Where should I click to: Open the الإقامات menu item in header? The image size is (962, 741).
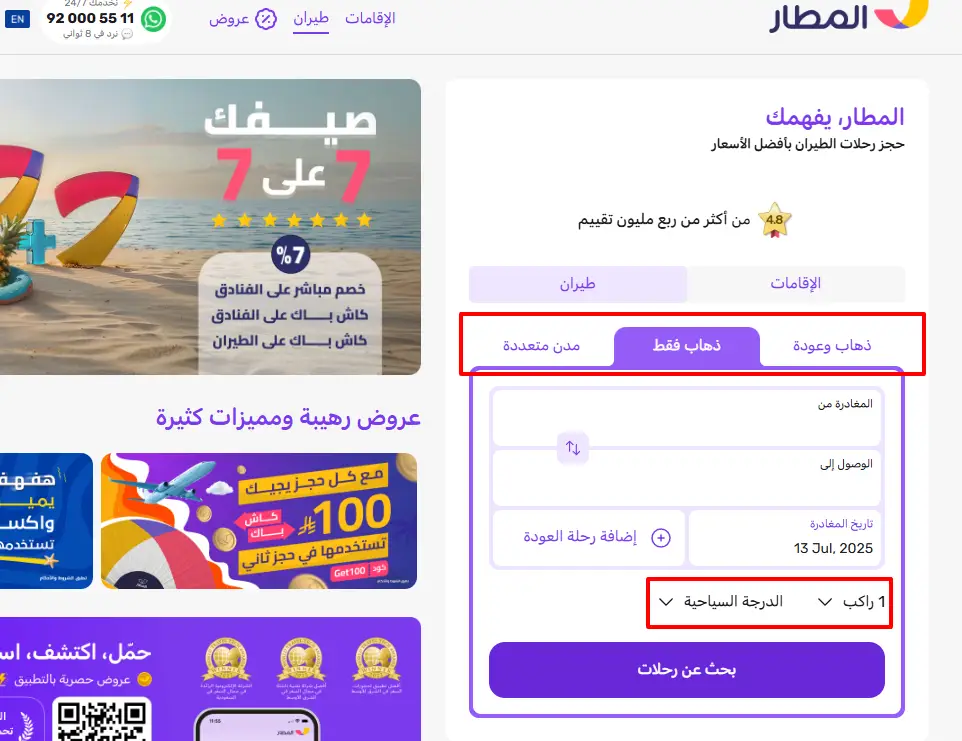click(x=370, y=19)
